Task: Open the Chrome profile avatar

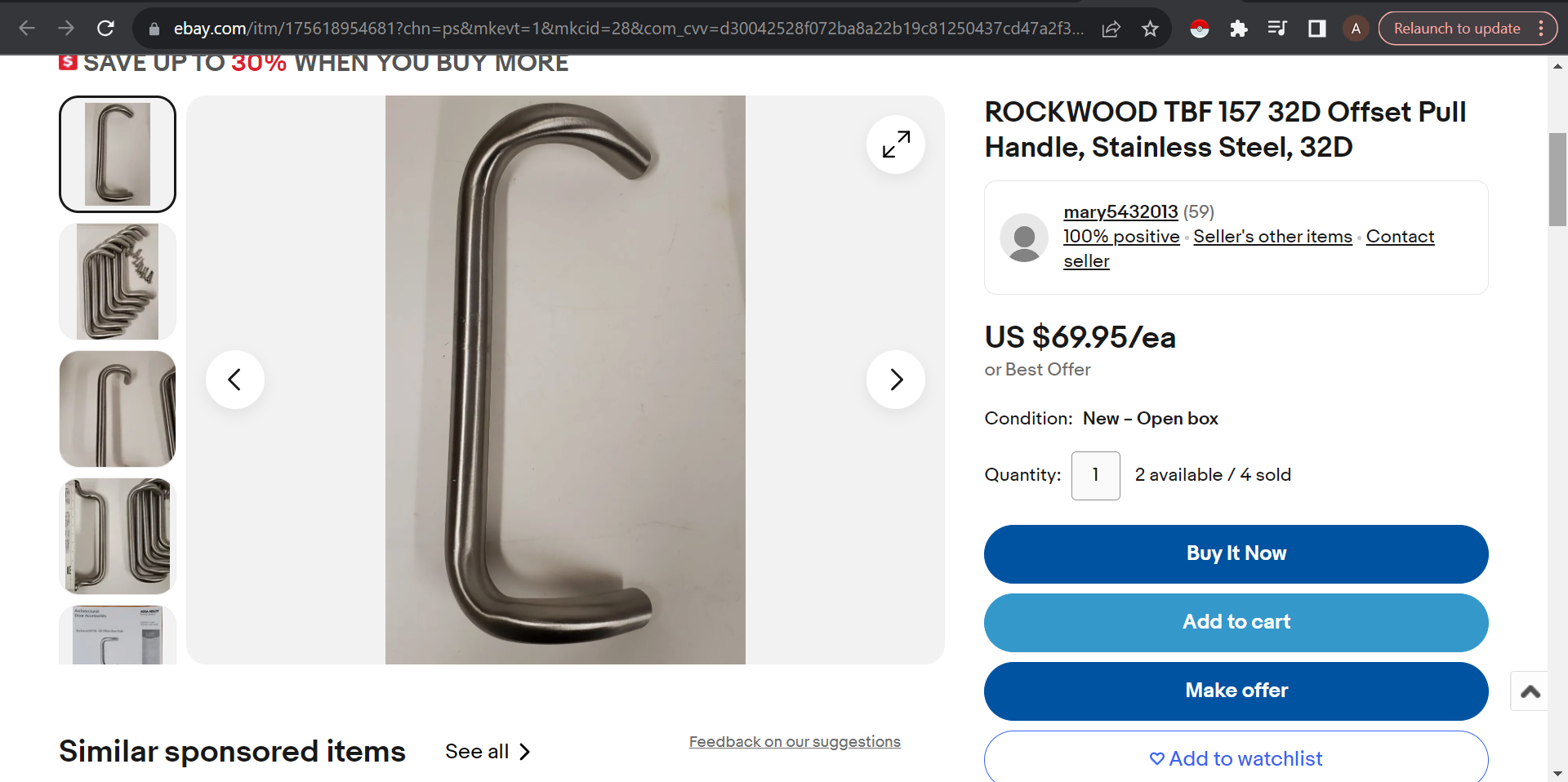Action: coord(1356,29)
